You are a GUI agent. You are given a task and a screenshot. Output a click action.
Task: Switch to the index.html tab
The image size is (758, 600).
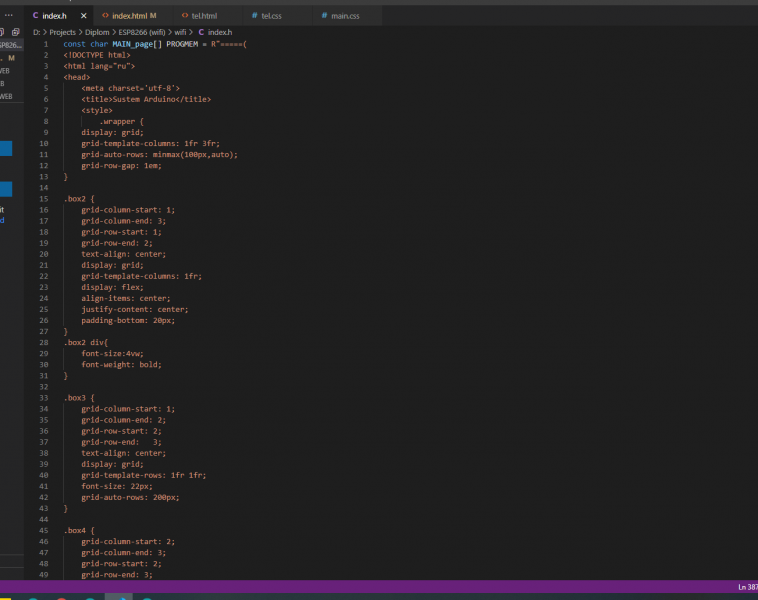(x=130, y=16)
